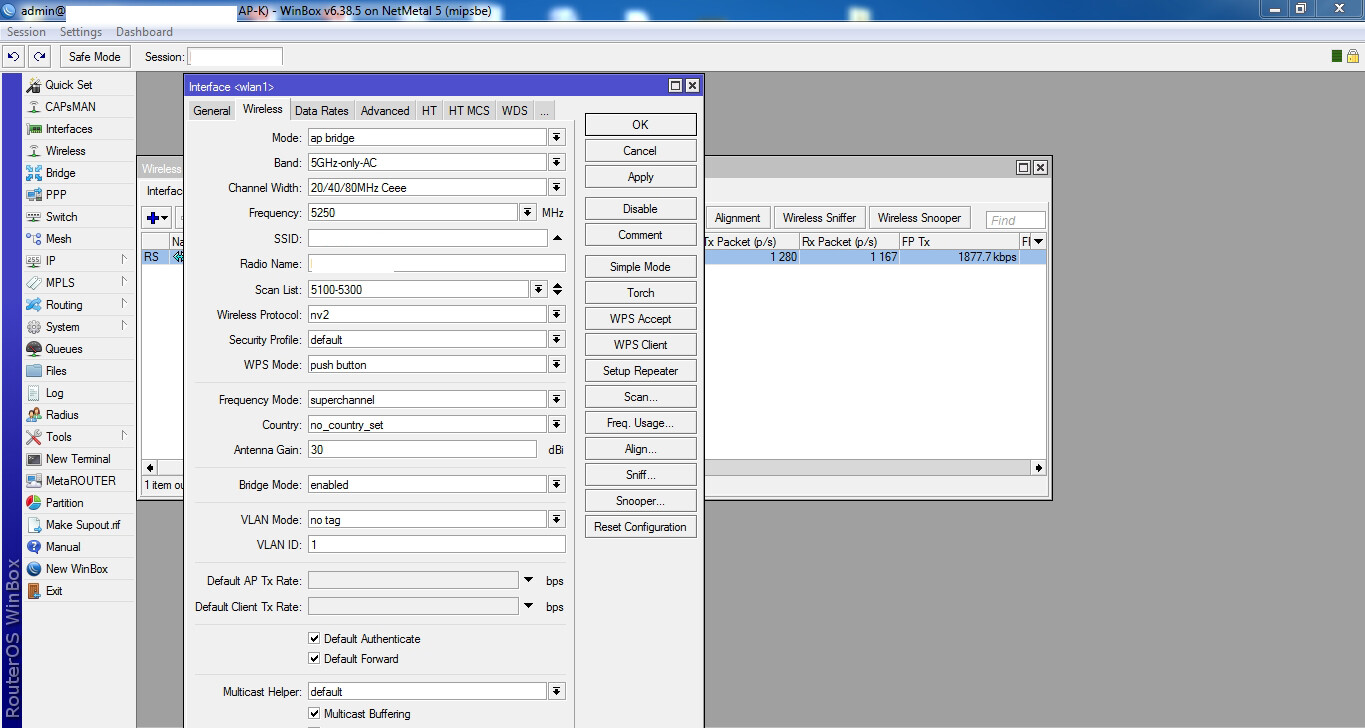Disable Default Forward

[314, 659]
